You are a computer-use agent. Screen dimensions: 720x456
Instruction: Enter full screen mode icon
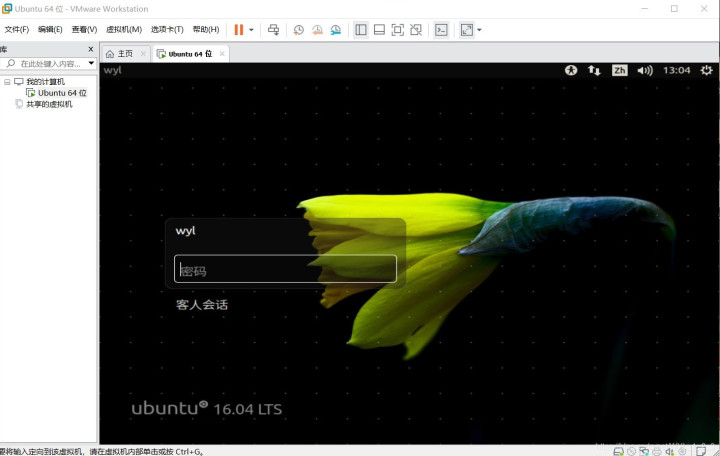pos(398,30)
